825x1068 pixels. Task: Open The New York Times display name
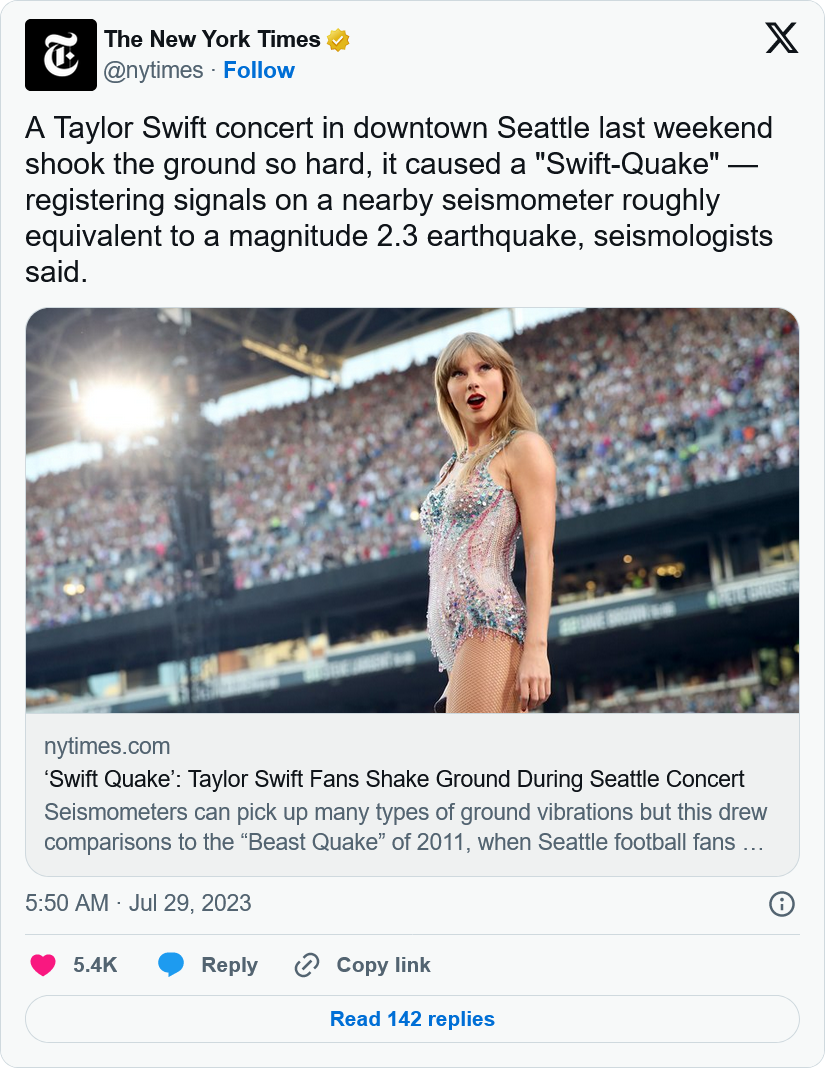[212, 40]
